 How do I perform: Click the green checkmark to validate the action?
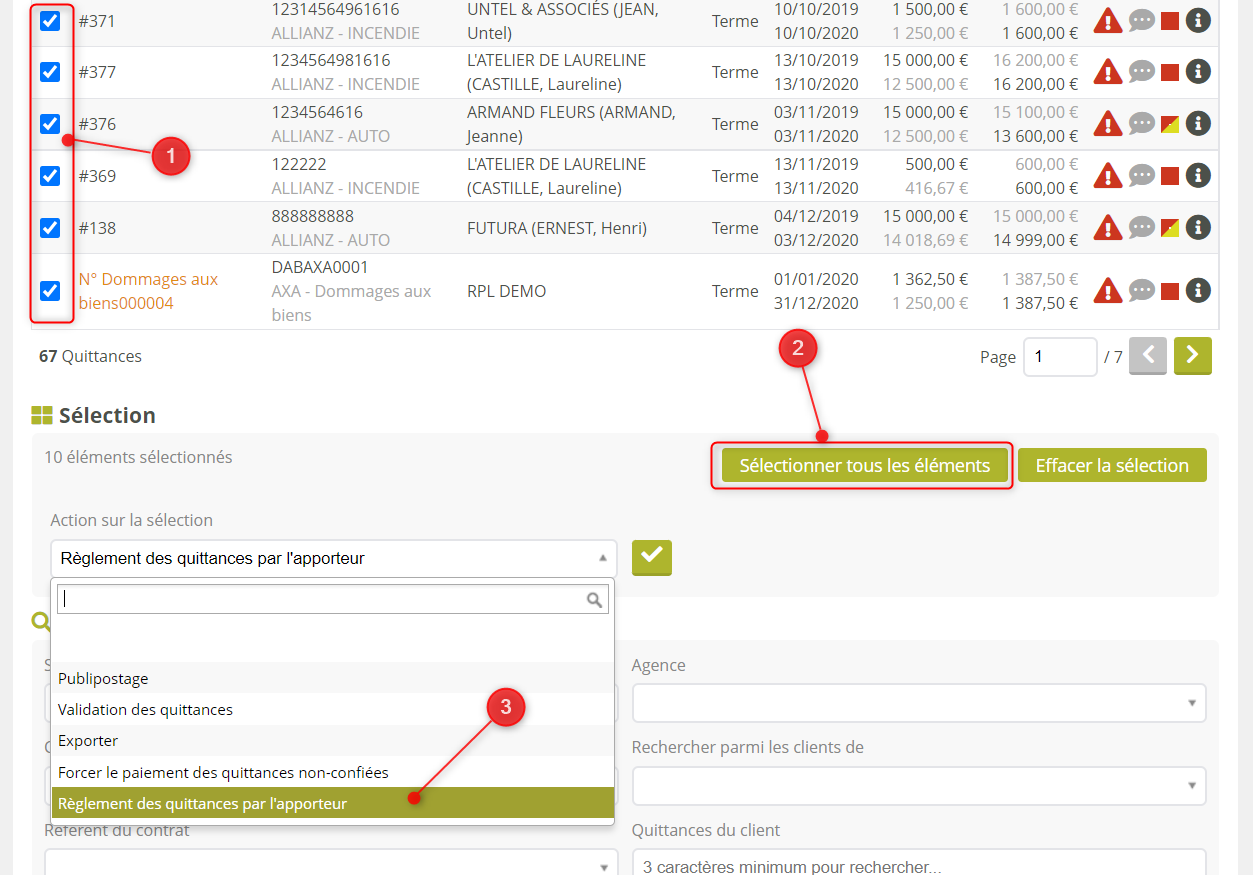pyautogui.click(x=652, y=557)
